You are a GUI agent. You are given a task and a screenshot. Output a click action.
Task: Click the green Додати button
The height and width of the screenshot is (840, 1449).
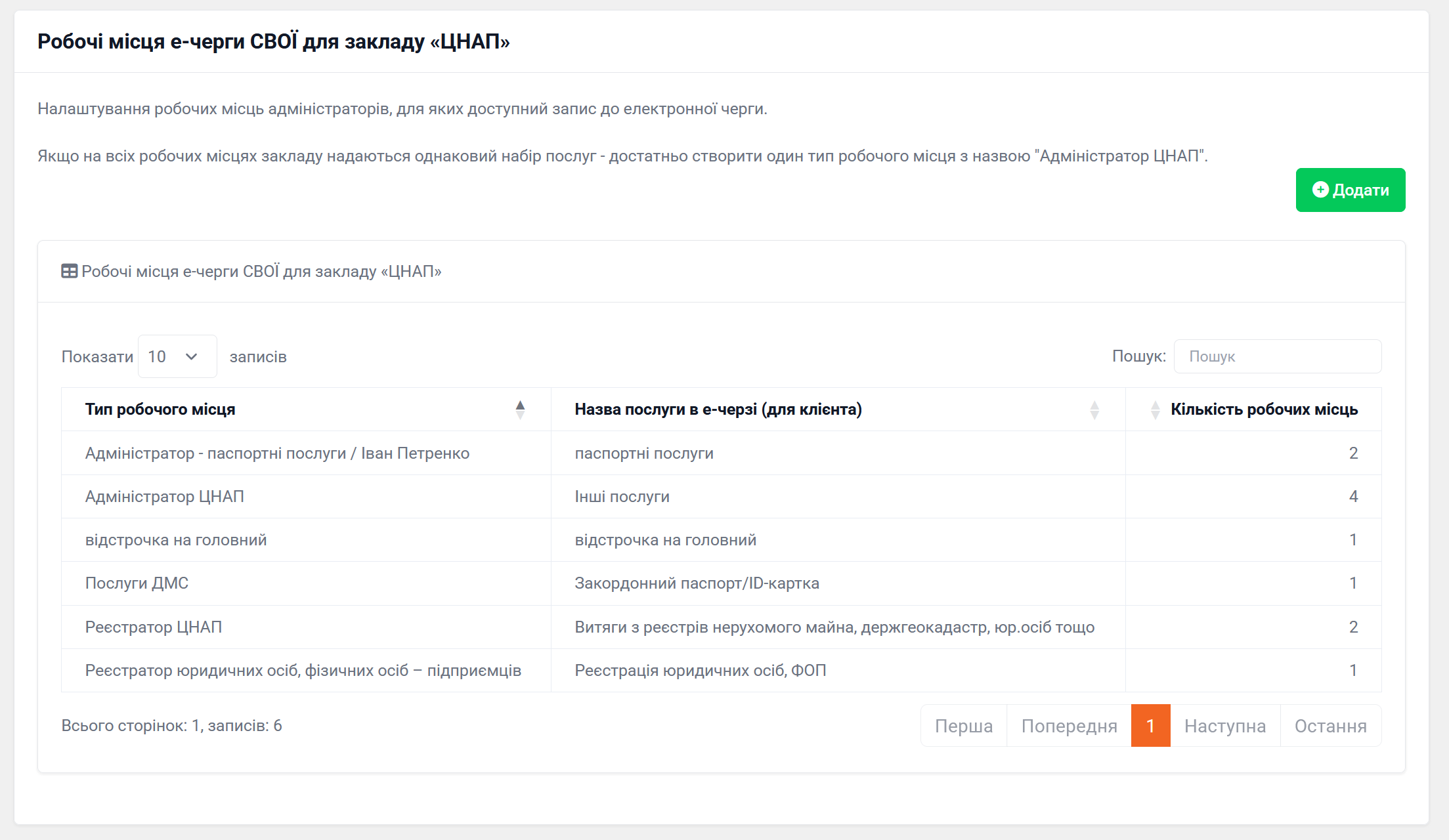point(1350,190)
